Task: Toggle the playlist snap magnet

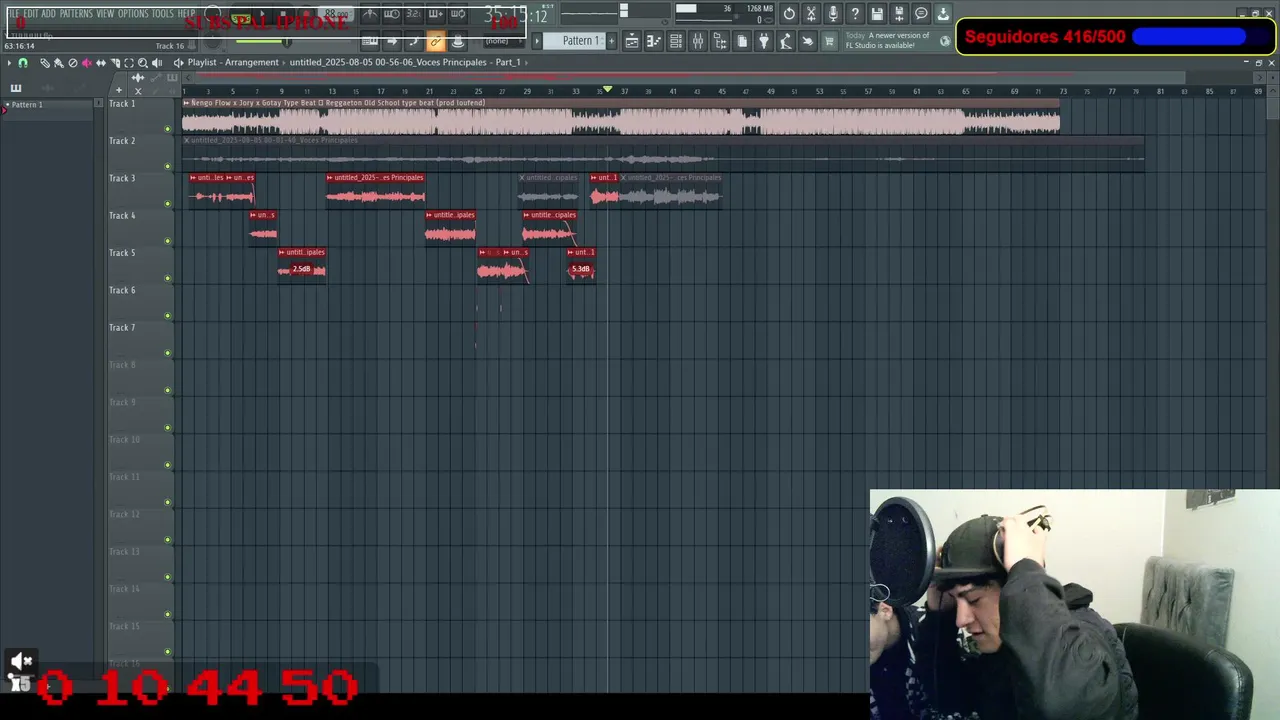Action: click(x=23, y=63)
